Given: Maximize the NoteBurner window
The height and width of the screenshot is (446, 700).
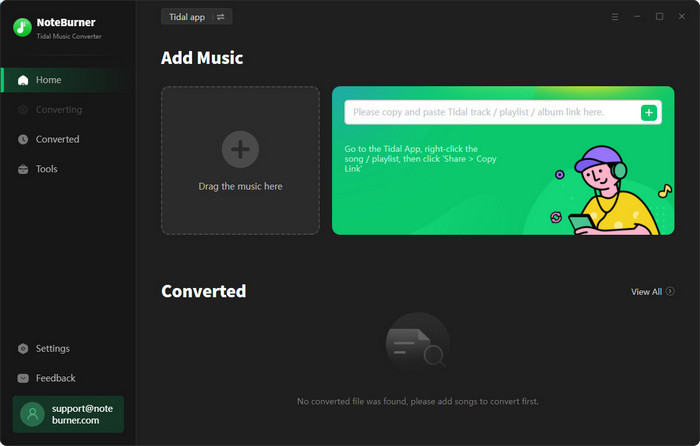Looking at the screenshot, I should coord(659,17).
